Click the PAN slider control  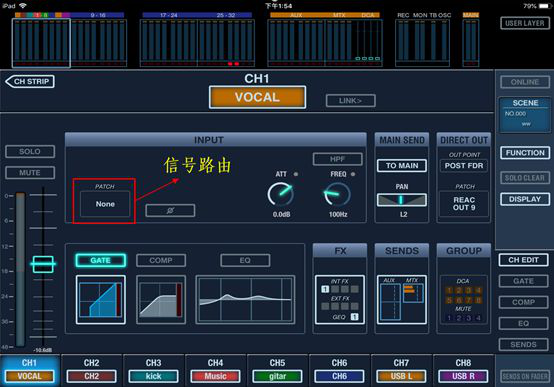402,200
